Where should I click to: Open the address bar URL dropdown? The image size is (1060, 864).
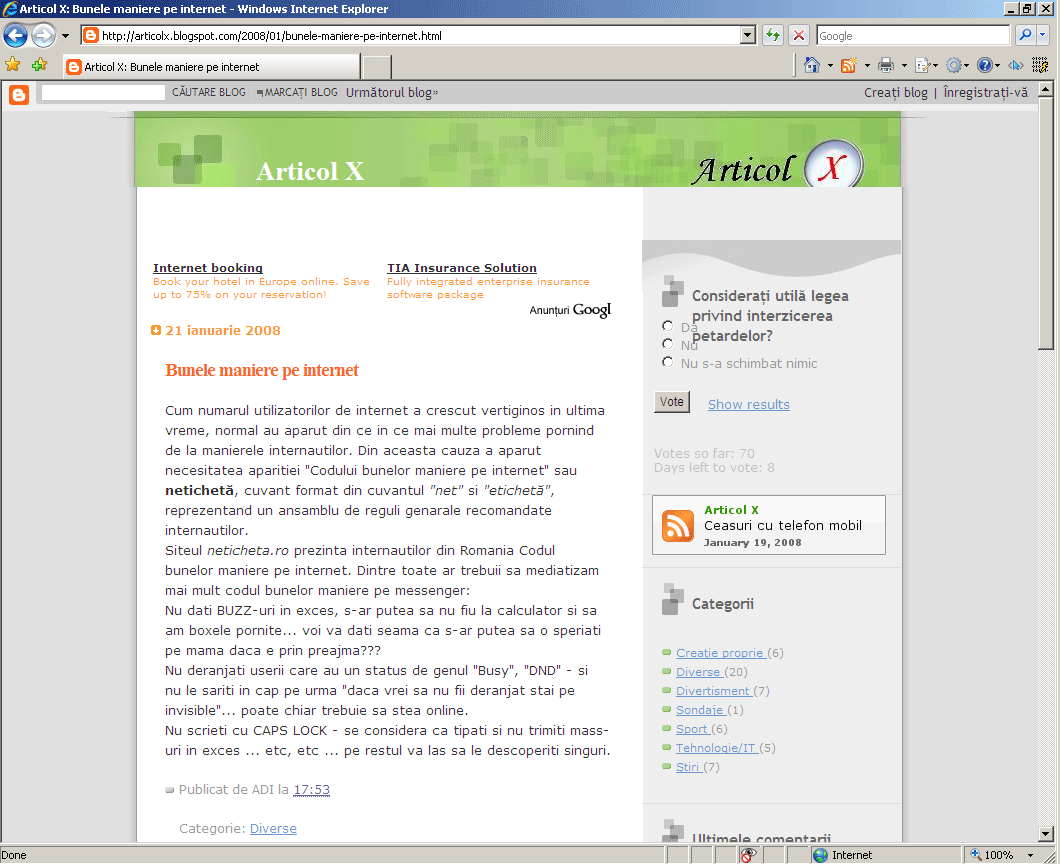coord(748,36)
